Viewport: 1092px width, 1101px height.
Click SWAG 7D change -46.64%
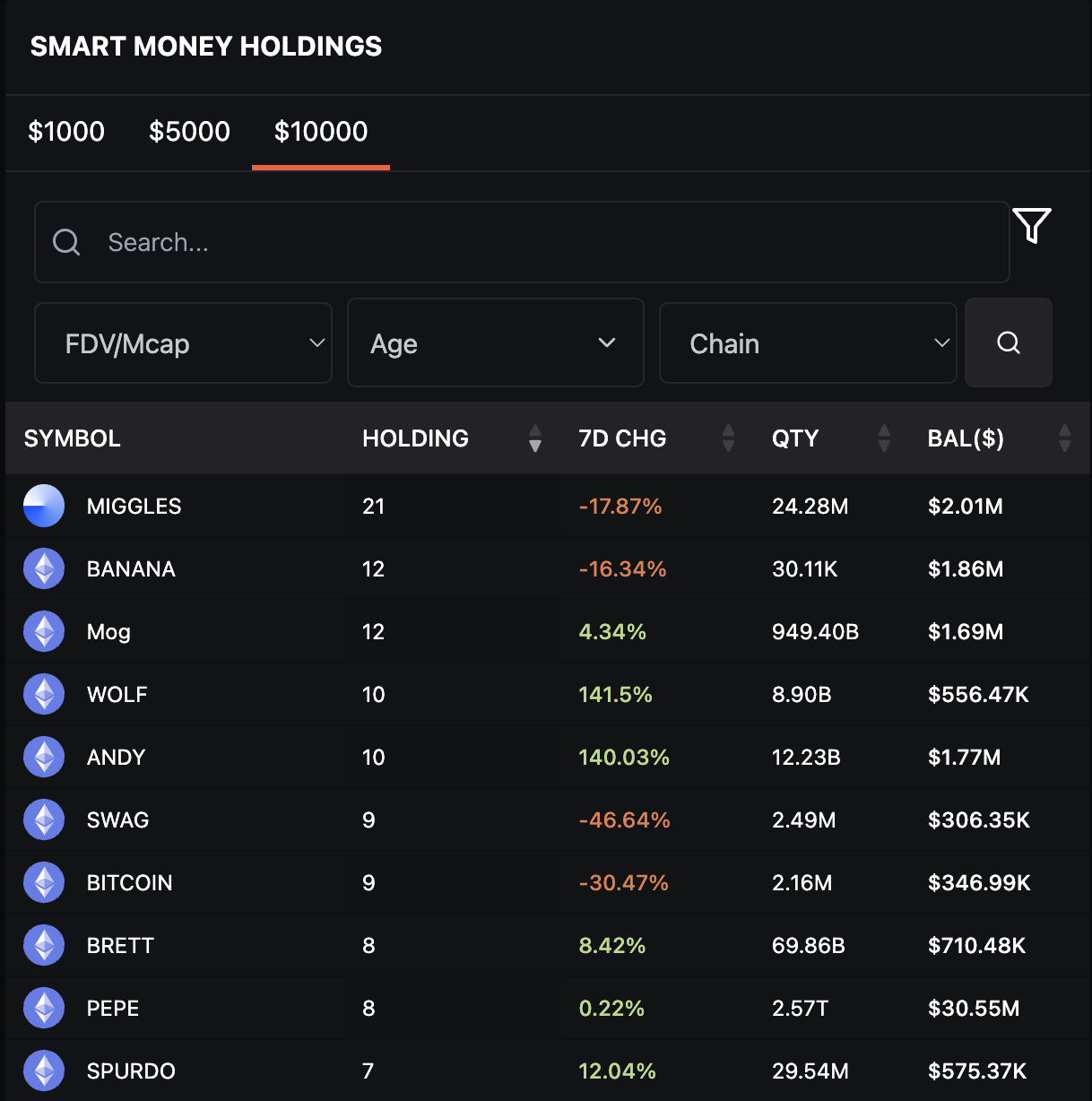point(624,820)
